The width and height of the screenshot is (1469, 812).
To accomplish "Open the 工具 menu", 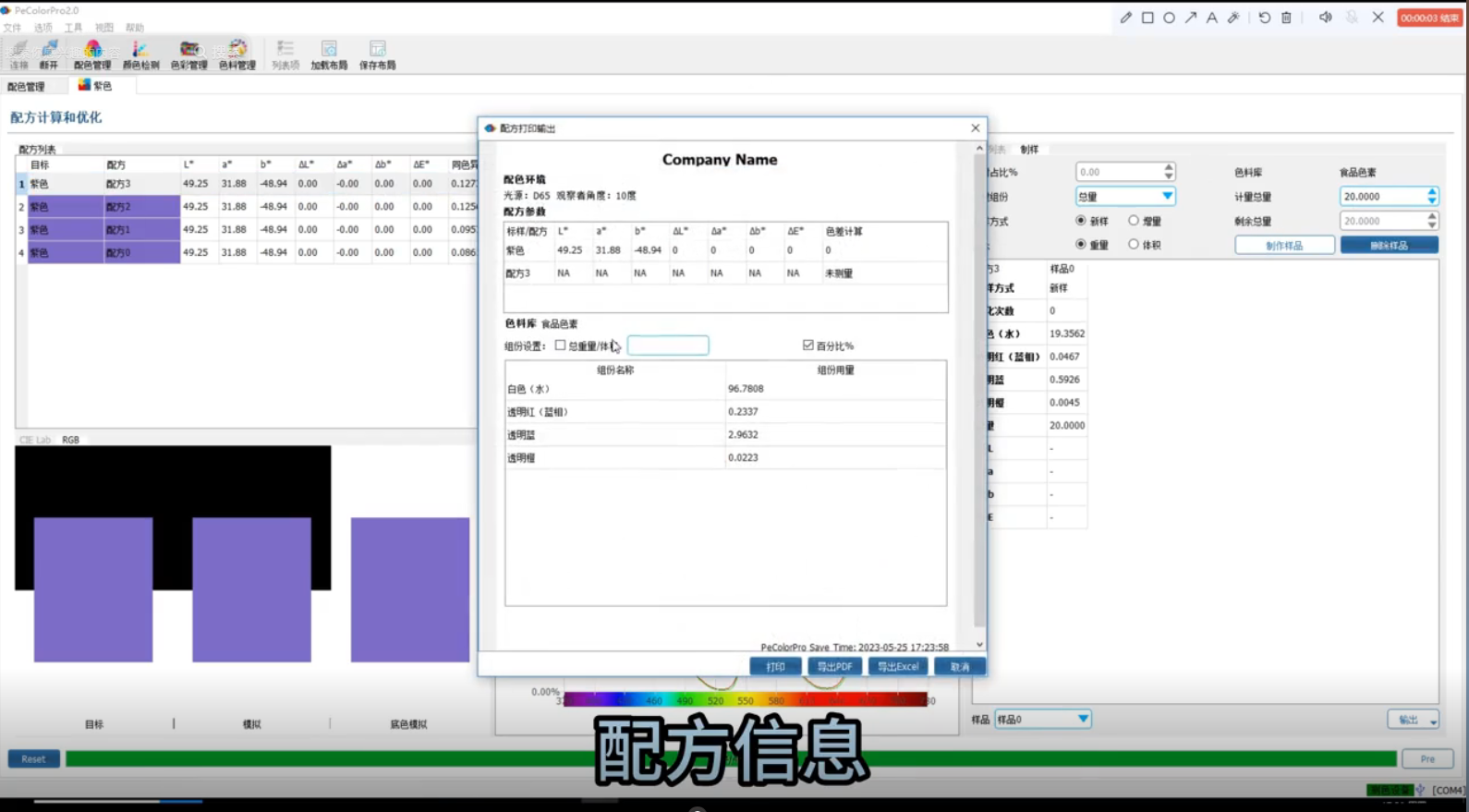I will 73,28.
